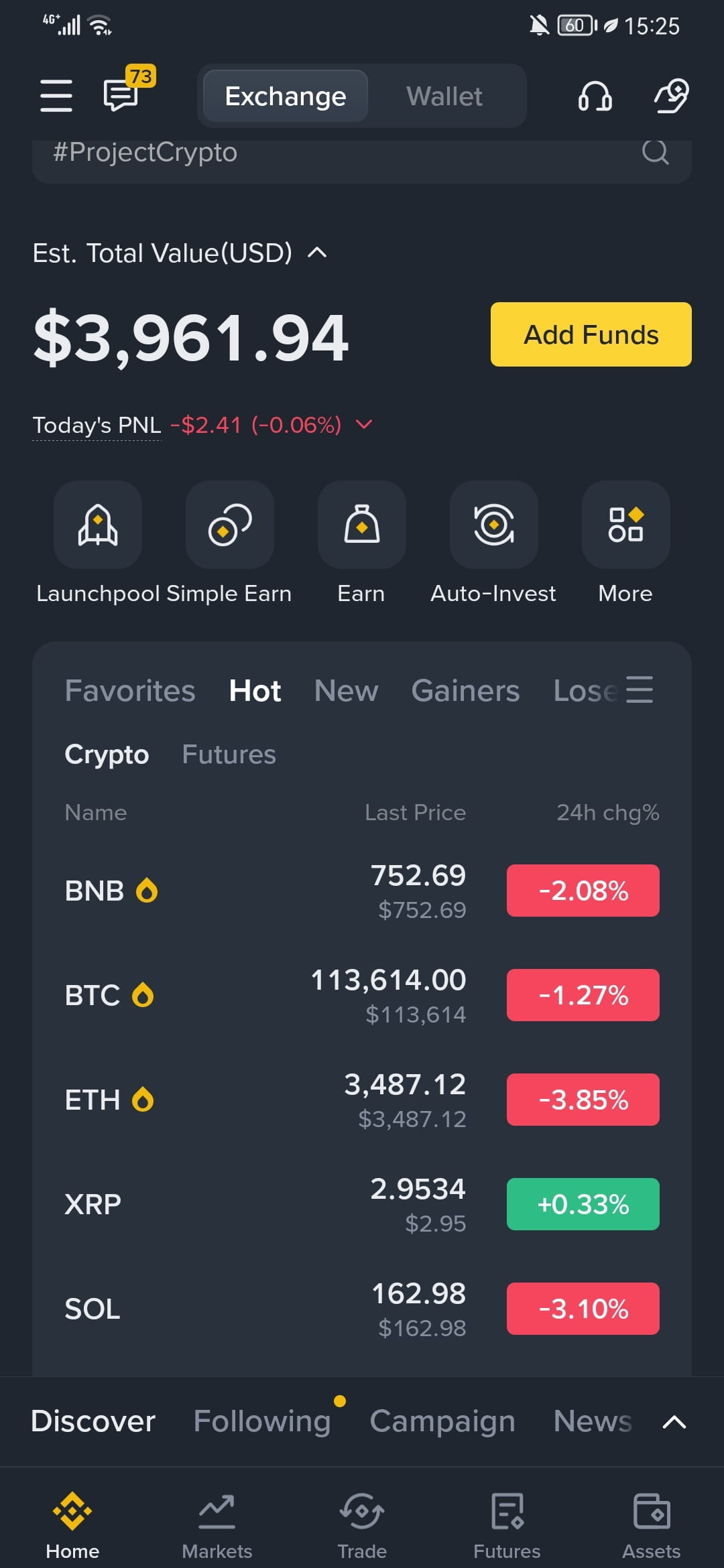Open the hamburger side menu
724x1568 pixels.
click(x=56, y=95)
